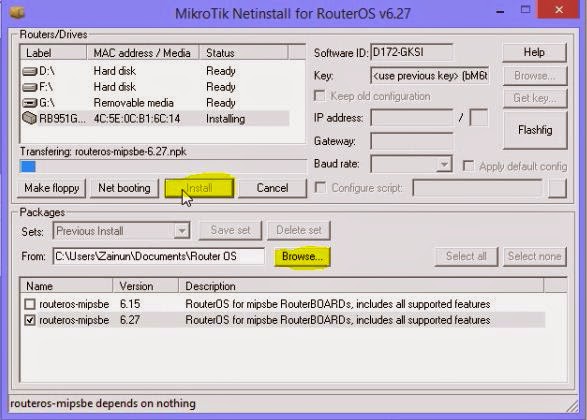
Task: Select the G:\ removable media icon
Action: click(x=30, y=103)
